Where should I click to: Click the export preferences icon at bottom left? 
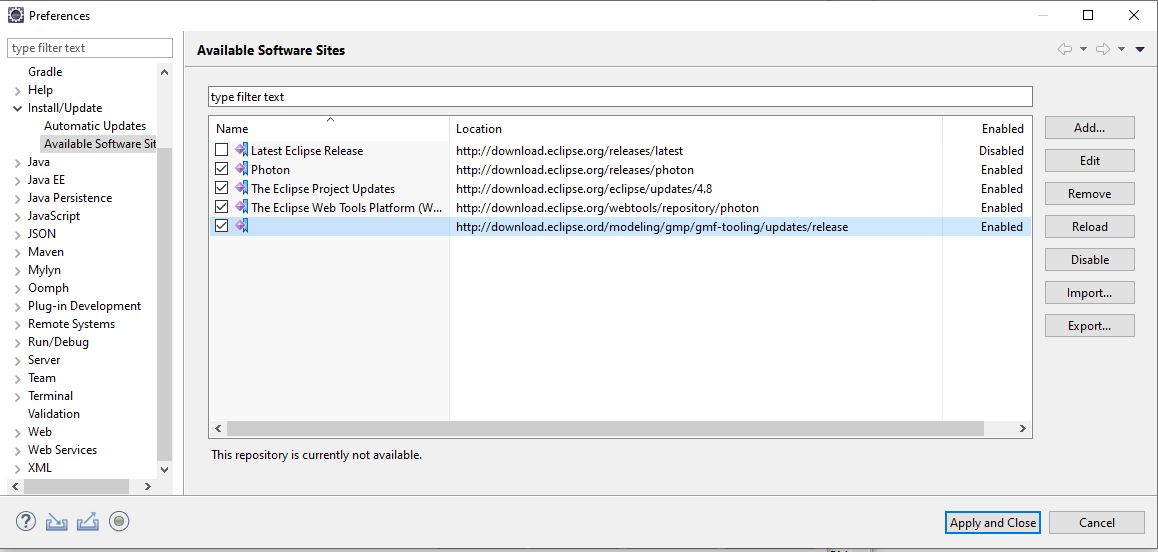87,521
